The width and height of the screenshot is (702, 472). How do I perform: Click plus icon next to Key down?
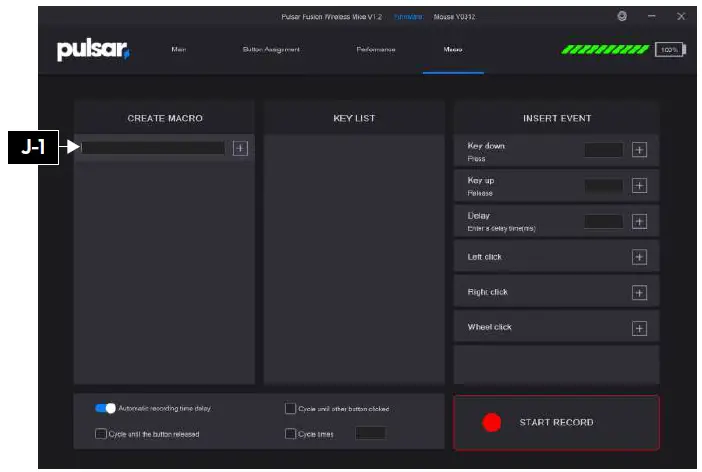click(x=639, y=150)
